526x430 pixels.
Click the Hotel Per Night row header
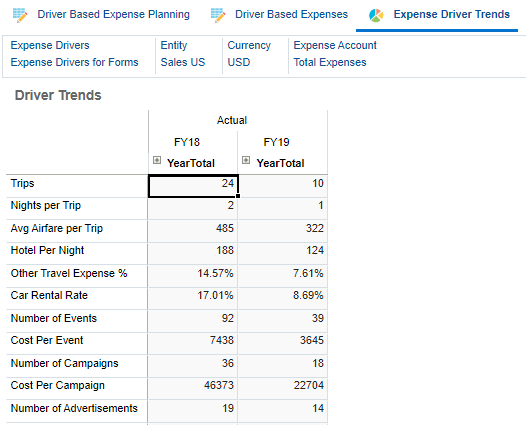(x=77, y=253)
